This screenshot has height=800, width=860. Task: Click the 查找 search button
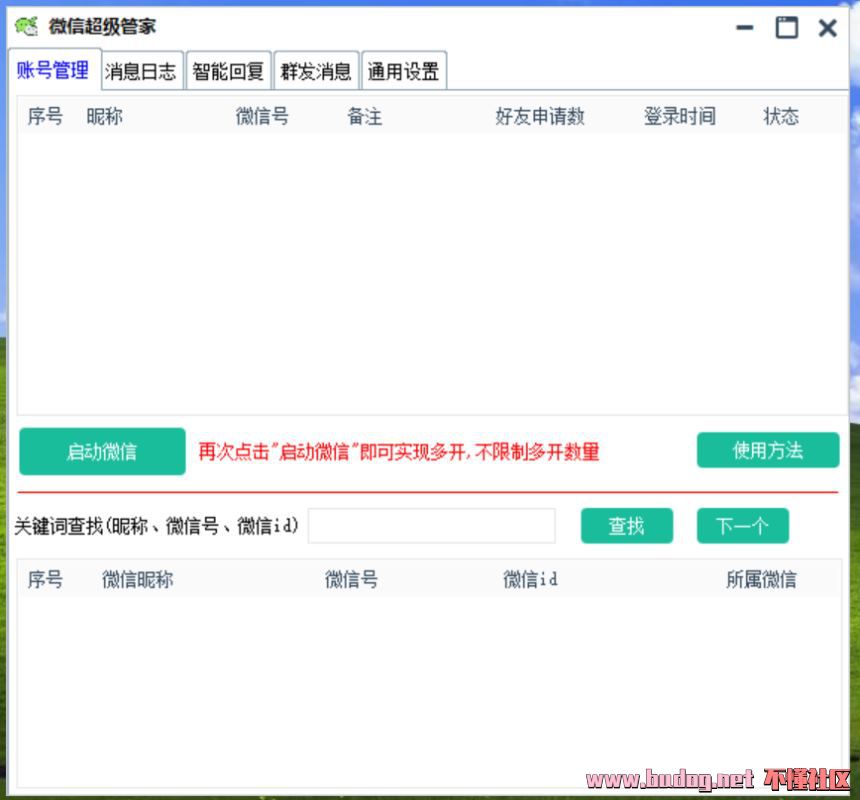point(627,526)
